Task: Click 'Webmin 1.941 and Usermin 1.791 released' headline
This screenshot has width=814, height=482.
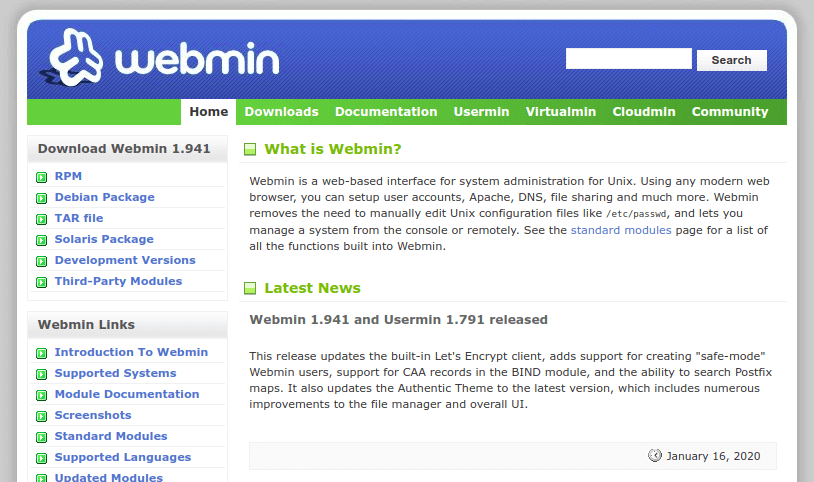Action: coord(398,319)
